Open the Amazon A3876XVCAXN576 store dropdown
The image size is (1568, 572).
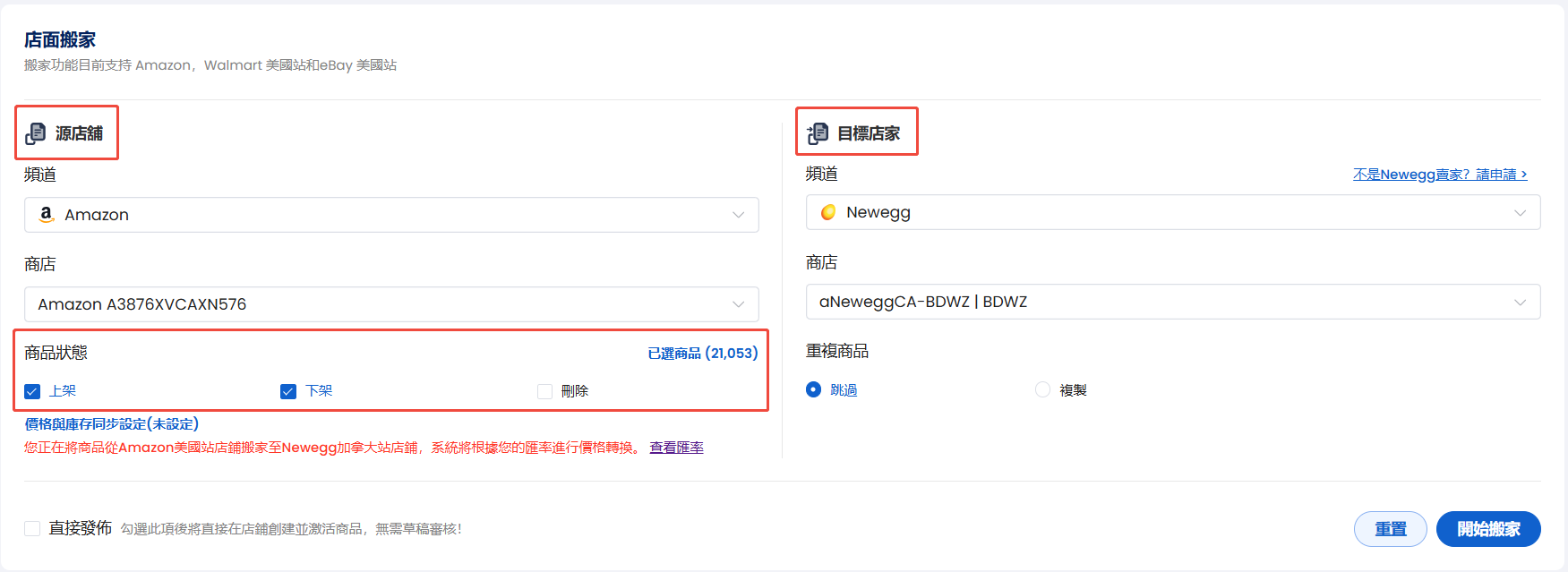point(390,304)
